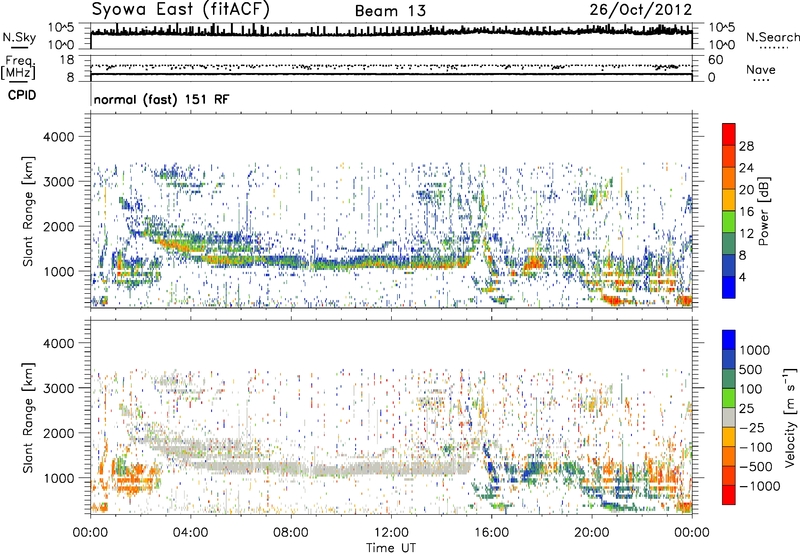The image size is (800, 554).
Task: Click the '28' power colorbar tick label
Action: (746, 146)
